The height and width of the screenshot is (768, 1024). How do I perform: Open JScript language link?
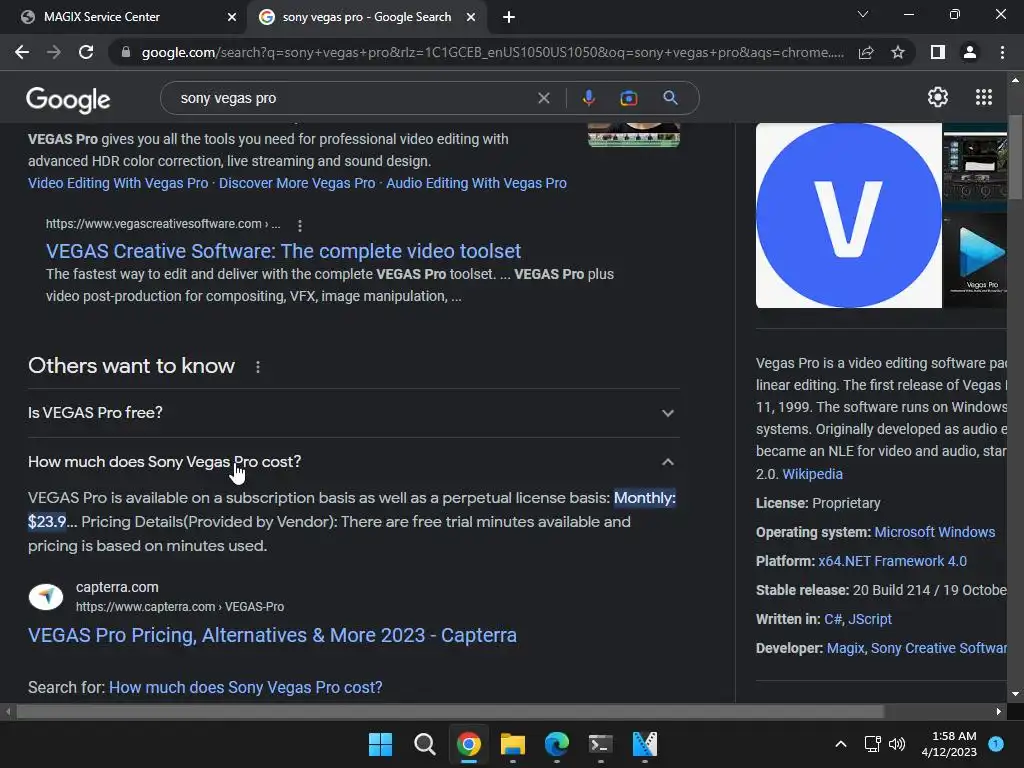pos(870,619)
